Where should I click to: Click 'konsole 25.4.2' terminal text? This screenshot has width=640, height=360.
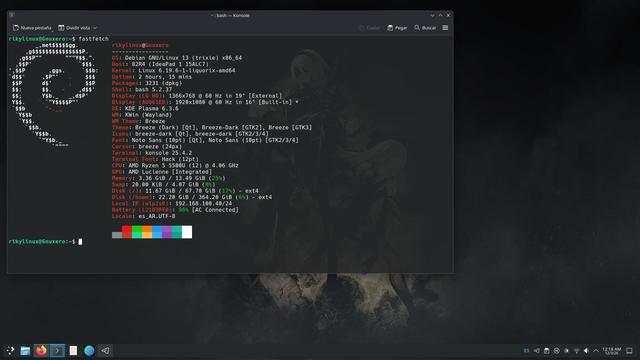tap(169, 153)
